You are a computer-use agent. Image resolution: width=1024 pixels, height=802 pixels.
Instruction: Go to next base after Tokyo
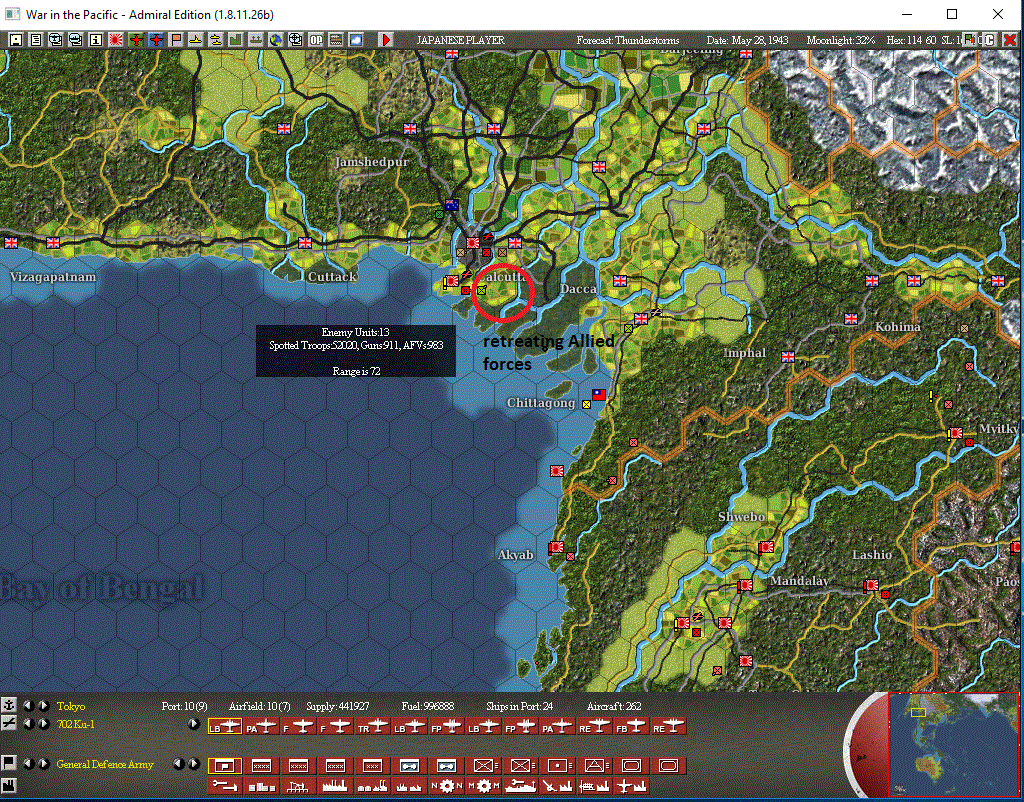point(43,705)
